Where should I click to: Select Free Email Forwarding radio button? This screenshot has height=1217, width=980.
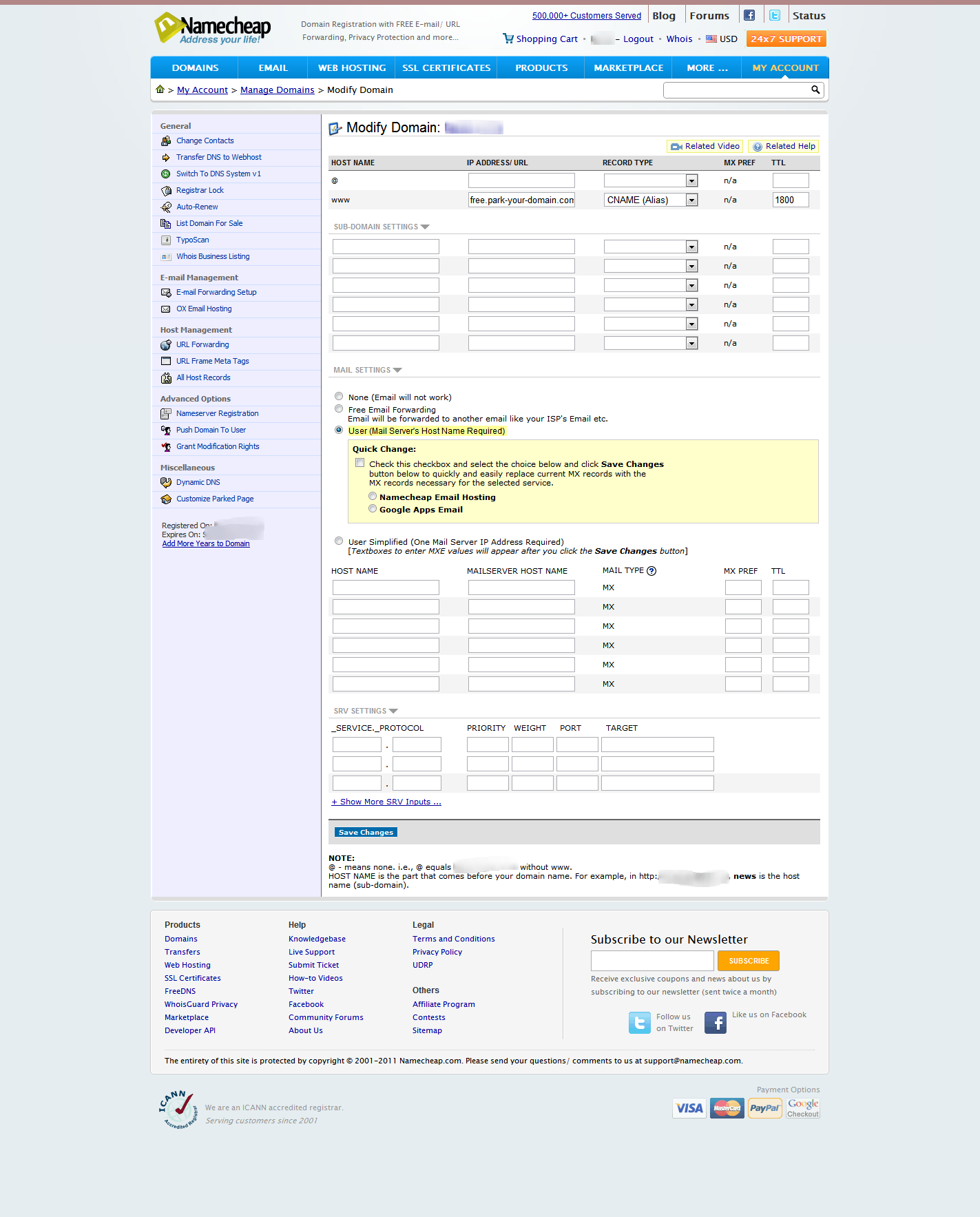click(339, 408)
